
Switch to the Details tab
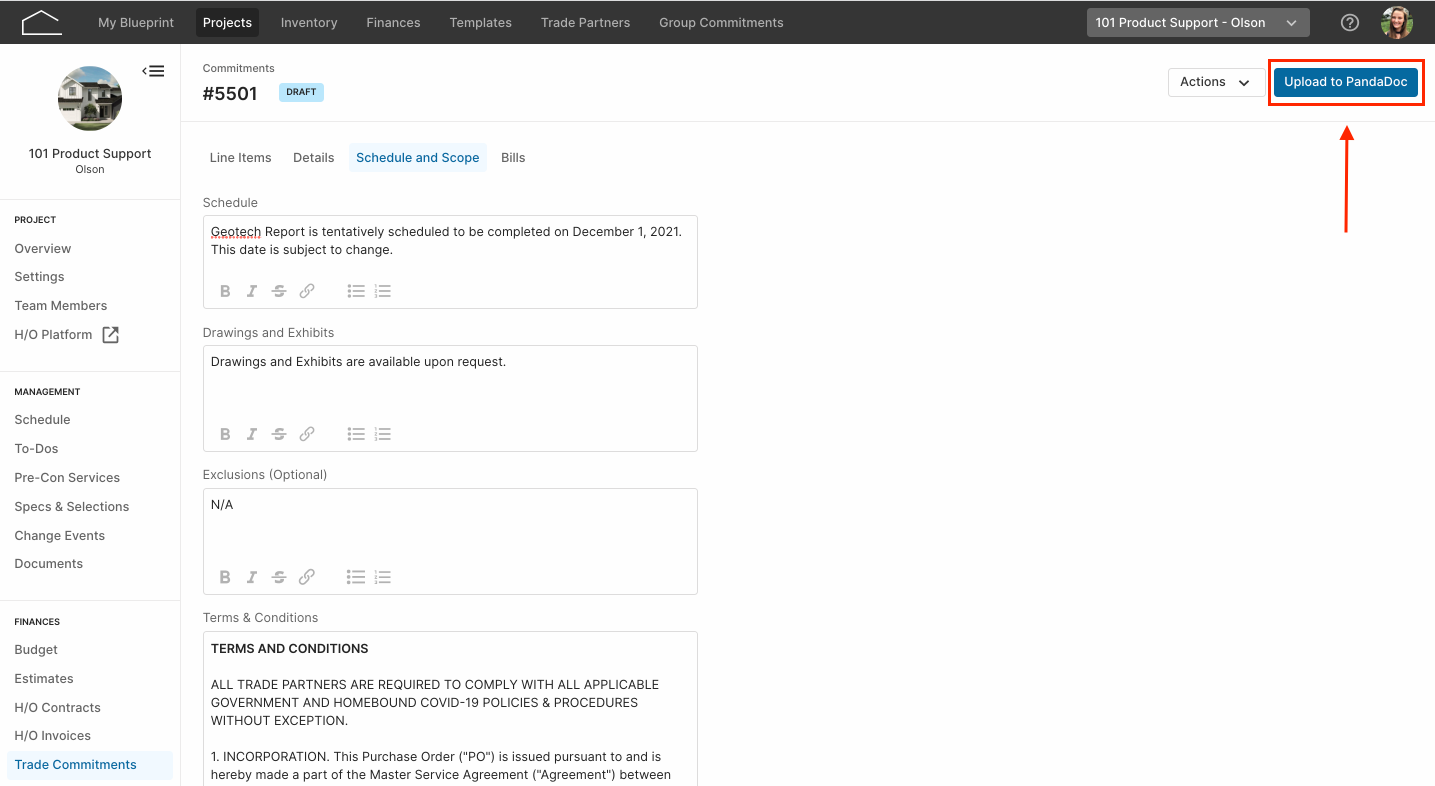313,158
